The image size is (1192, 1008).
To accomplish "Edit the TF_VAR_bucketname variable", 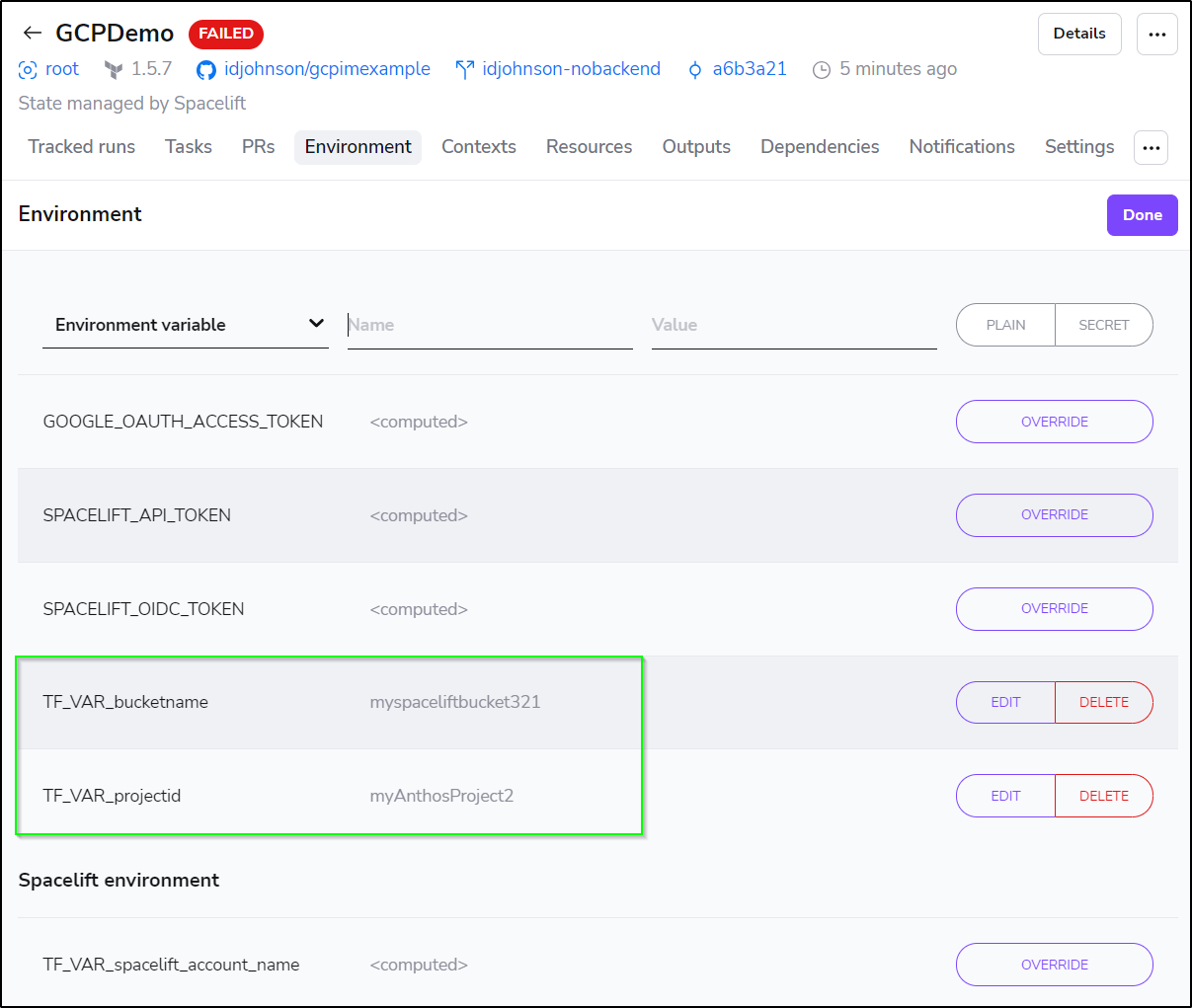I will point(1005,702).
